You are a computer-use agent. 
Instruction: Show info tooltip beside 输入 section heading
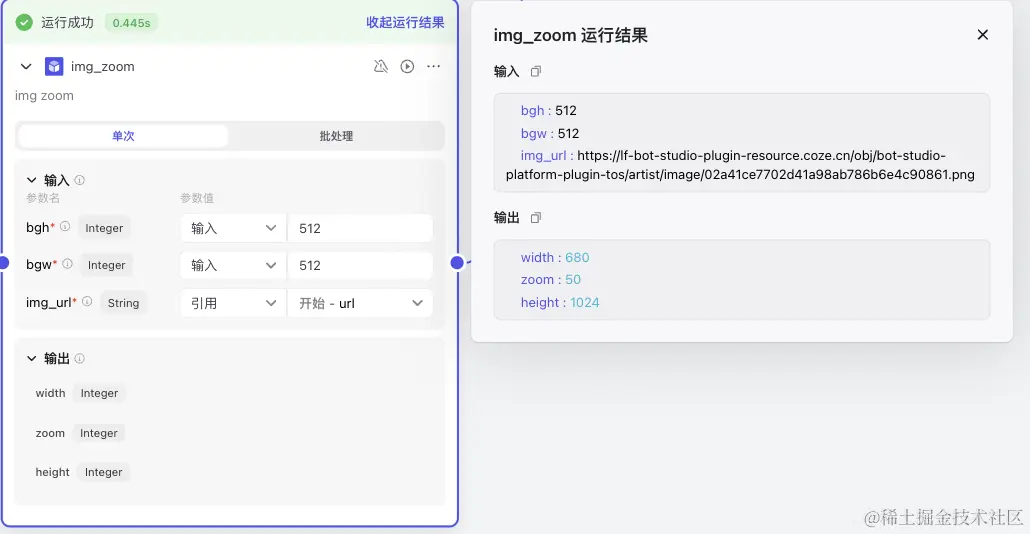[79, 180]
